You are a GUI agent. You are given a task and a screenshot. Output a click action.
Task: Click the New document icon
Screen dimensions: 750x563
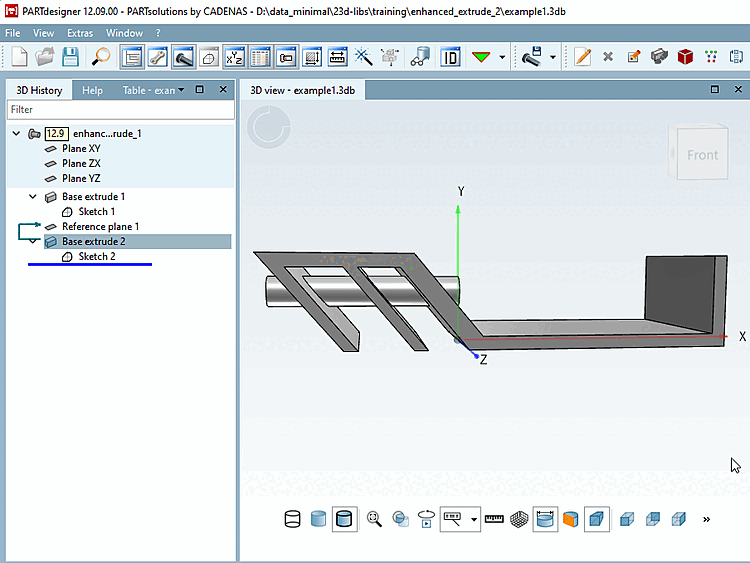20,57
